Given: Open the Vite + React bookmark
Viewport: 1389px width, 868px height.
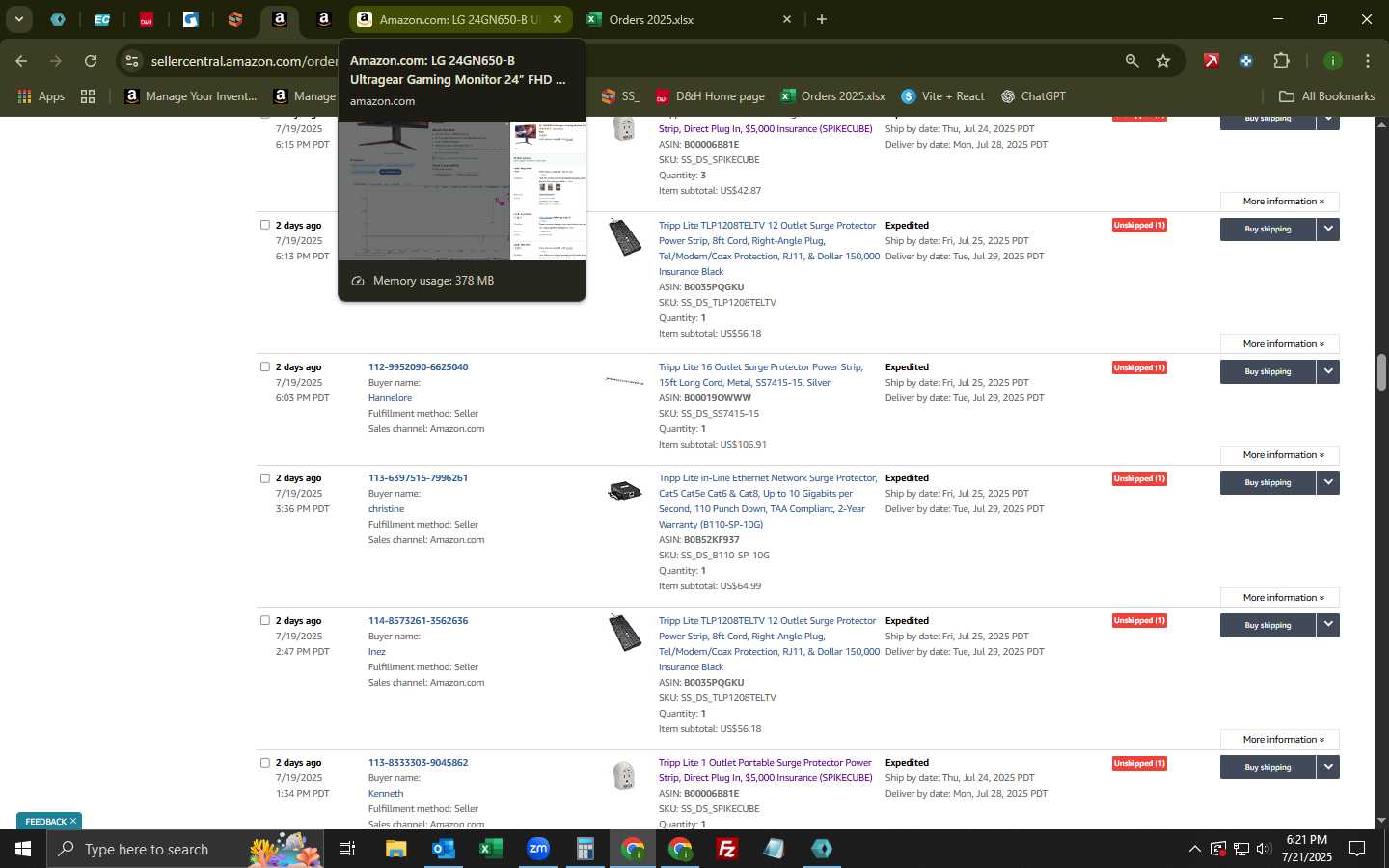Looking at the screenshot, I should pos(942,96).
